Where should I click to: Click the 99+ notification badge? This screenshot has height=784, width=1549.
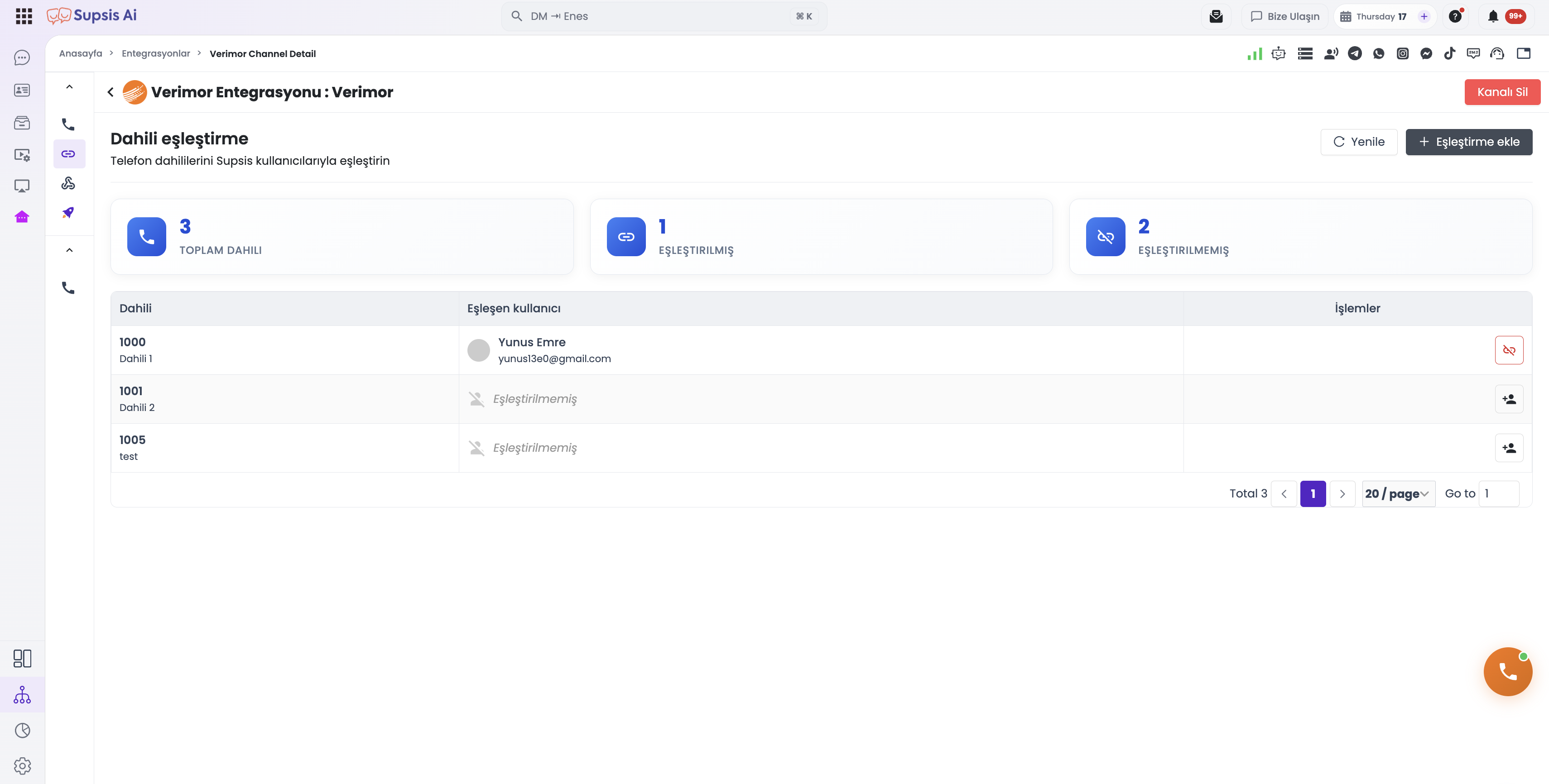tap(1515, 16)
